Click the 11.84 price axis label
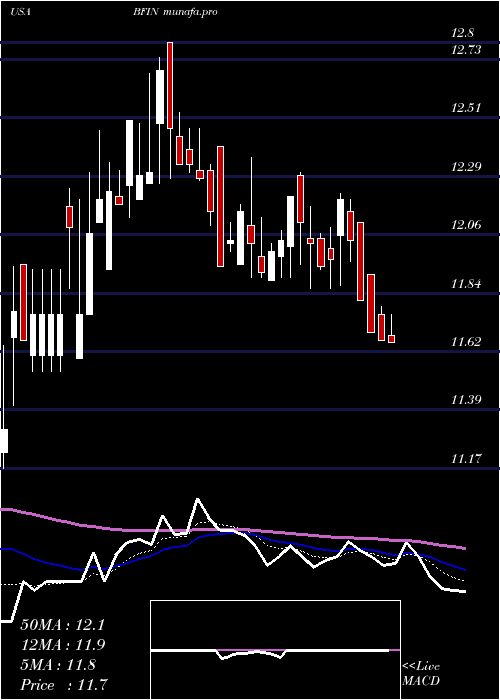500x700 pixels. (466, 283)
